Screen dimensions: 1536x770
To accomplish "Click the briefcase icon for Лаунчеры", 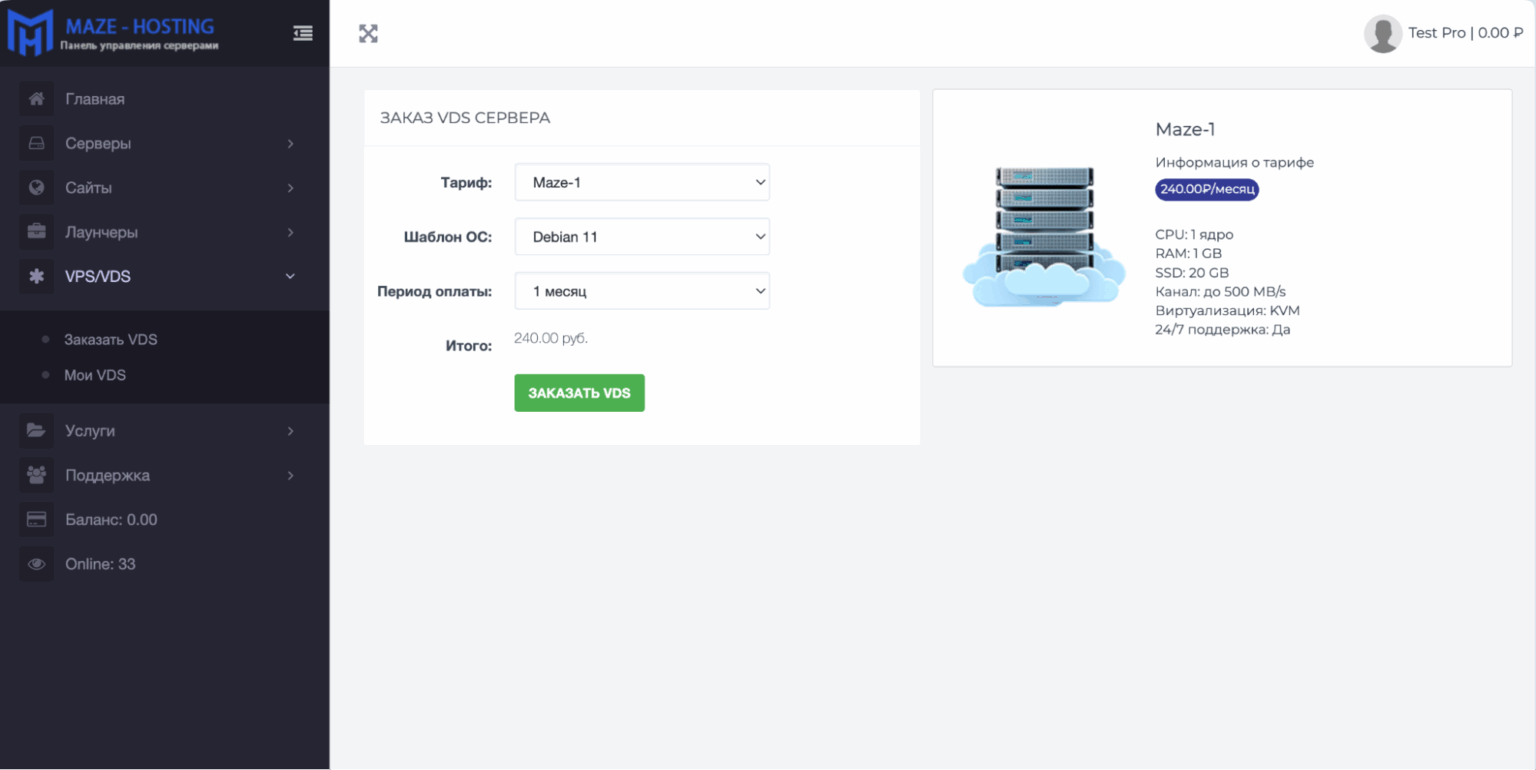I will pos(36,231).
